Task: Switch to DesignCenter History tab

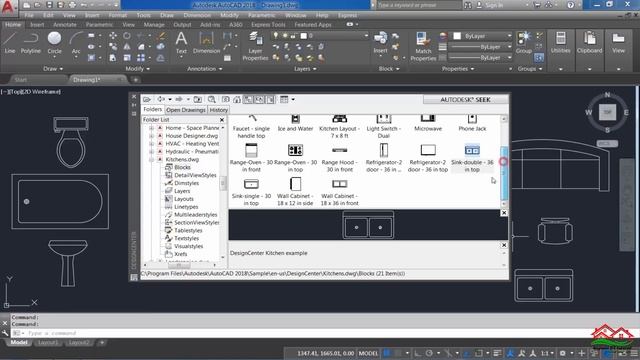Action: click(218, 110)
